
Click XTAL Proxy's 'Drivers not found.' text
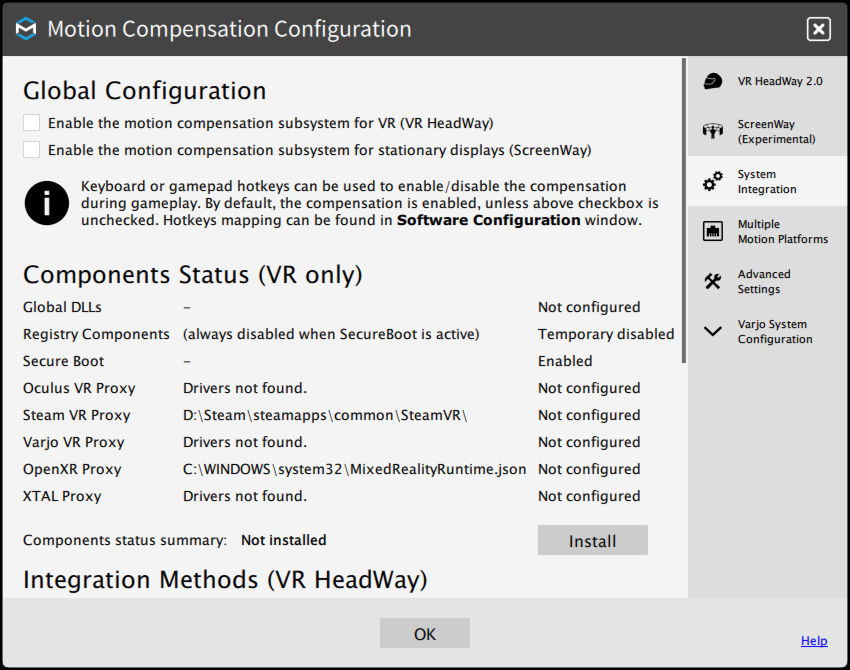pyautogui.click(x=244, y=497)
